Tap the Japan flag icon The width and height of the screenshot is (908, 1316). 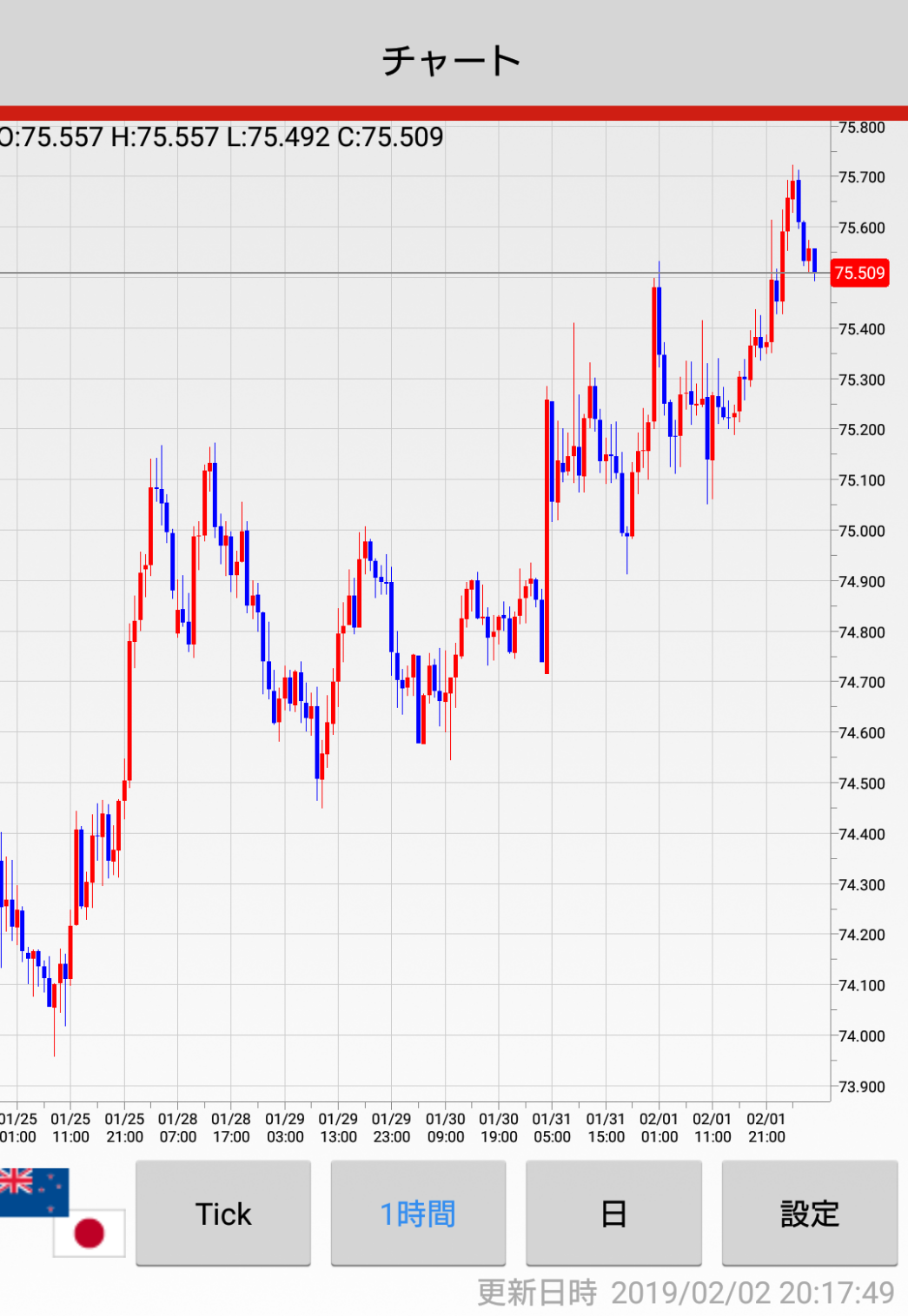coord(89,1233)
